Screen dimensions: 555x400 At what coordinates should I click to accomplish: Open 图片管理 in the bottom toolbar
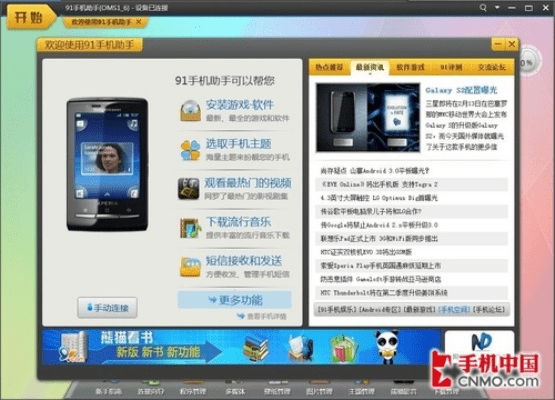[319, 392]
